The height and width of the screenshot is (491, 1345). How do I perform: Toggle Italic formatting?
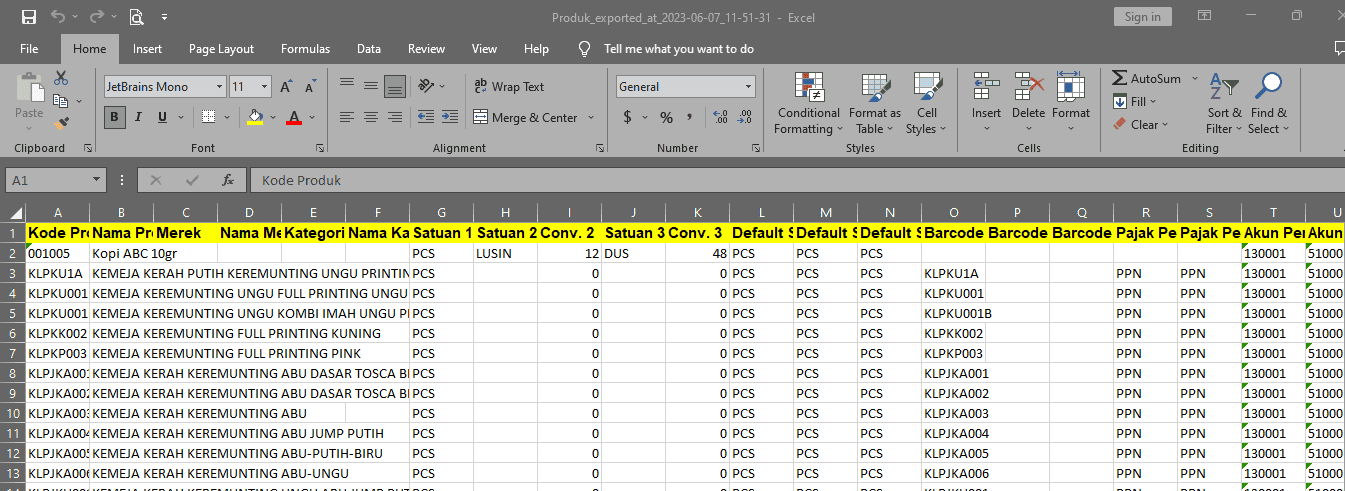coord(139,118)
